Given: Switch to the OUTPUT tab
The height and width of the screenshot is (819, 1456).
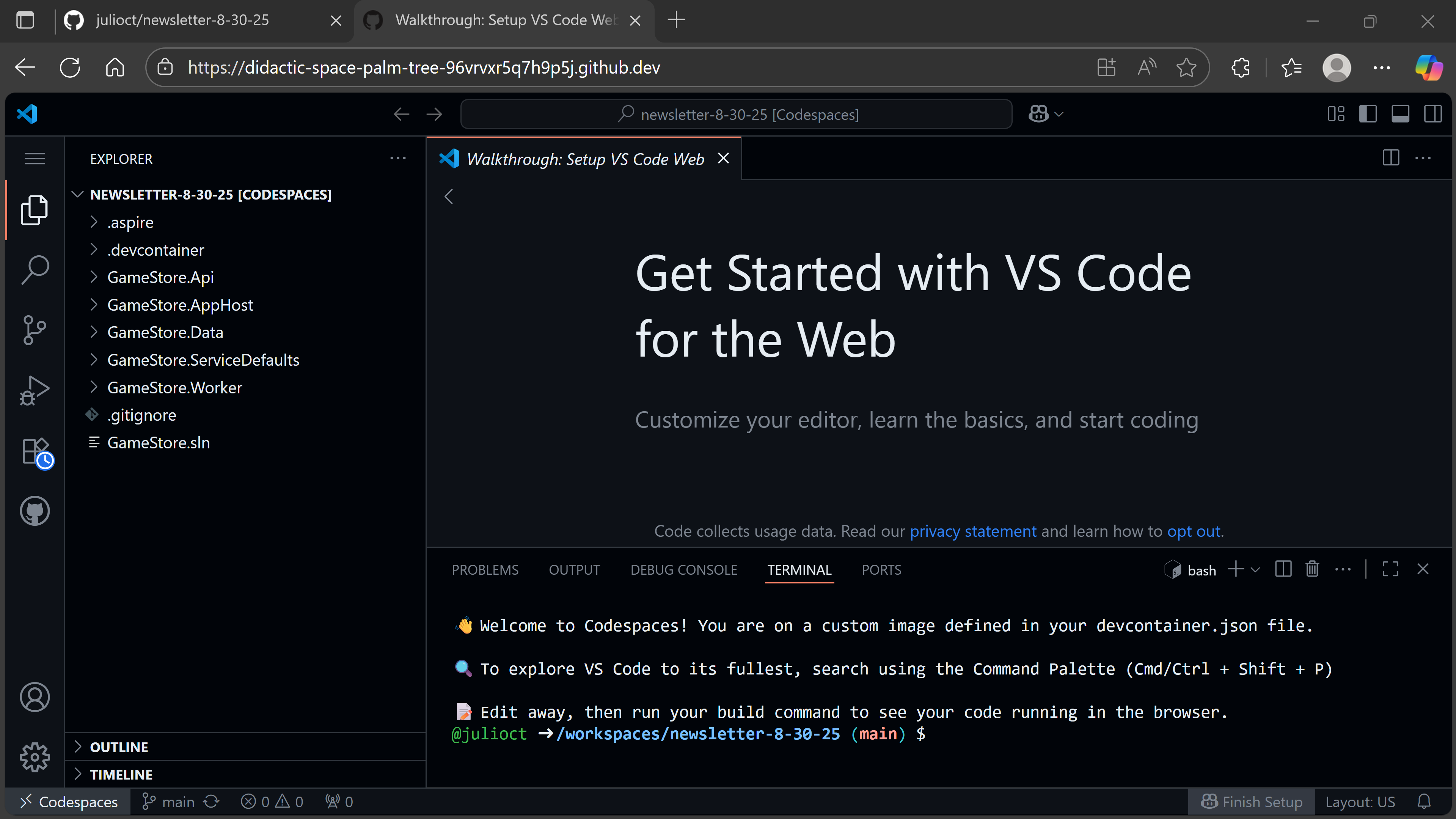Looking at the screenshot, I should pyautogui.click(x=574, y=570).
